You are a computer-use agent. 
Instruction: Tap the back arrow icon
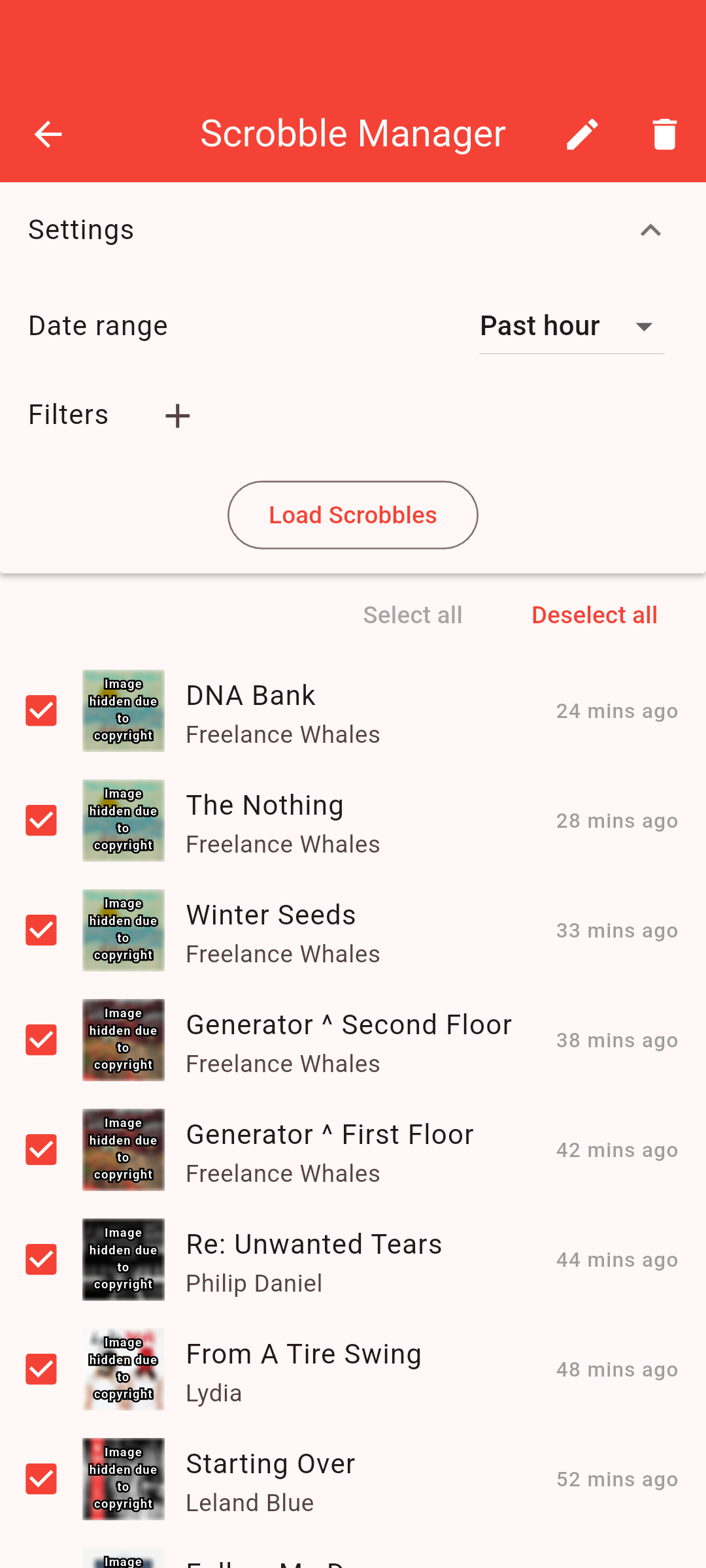tap(48, 135)
